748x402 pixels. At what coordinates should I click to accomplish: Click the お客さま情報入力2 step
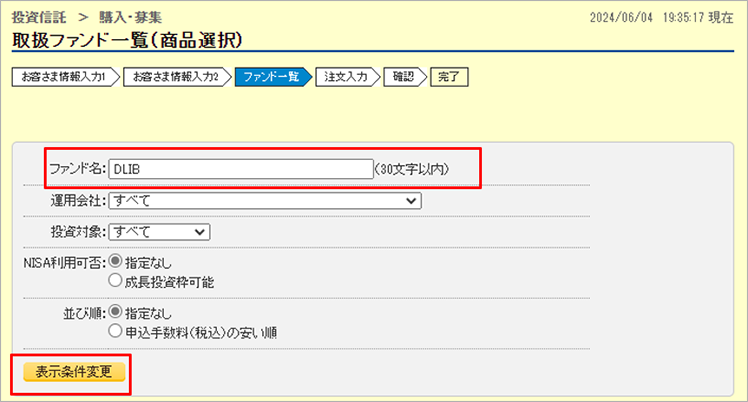177,77
